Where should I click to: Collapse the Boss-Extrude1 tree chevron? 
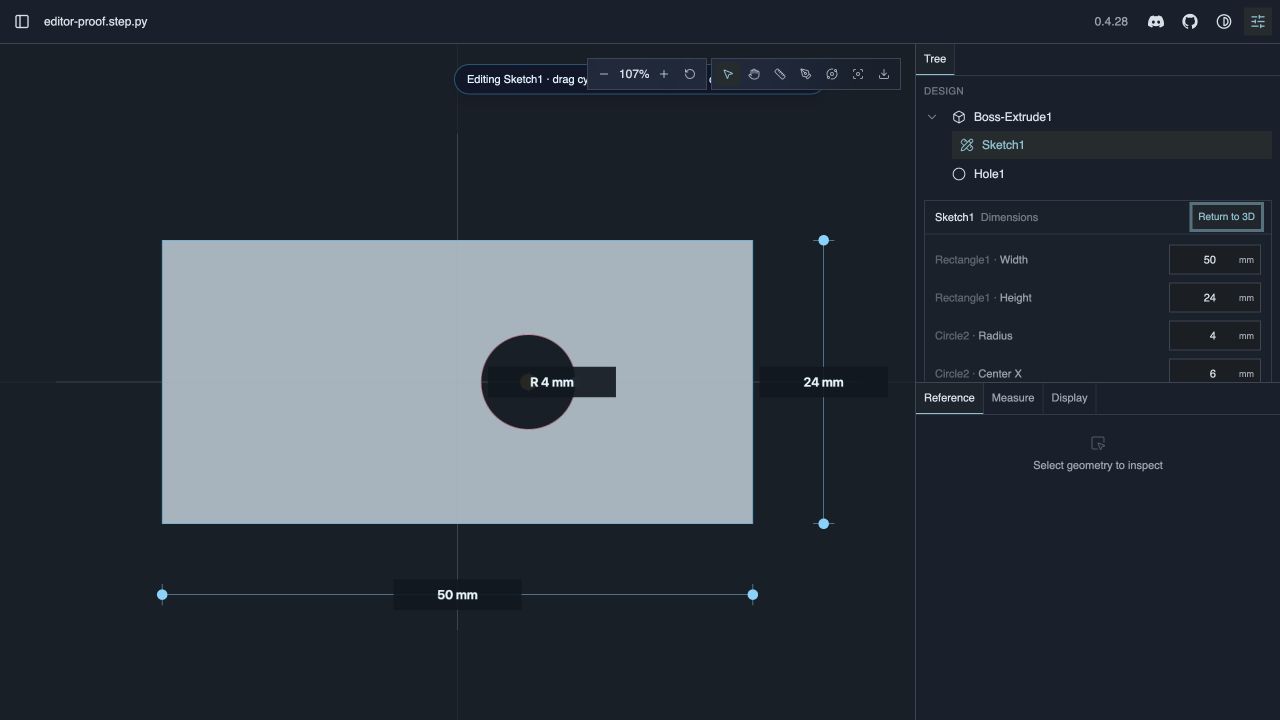pos(932,117)
